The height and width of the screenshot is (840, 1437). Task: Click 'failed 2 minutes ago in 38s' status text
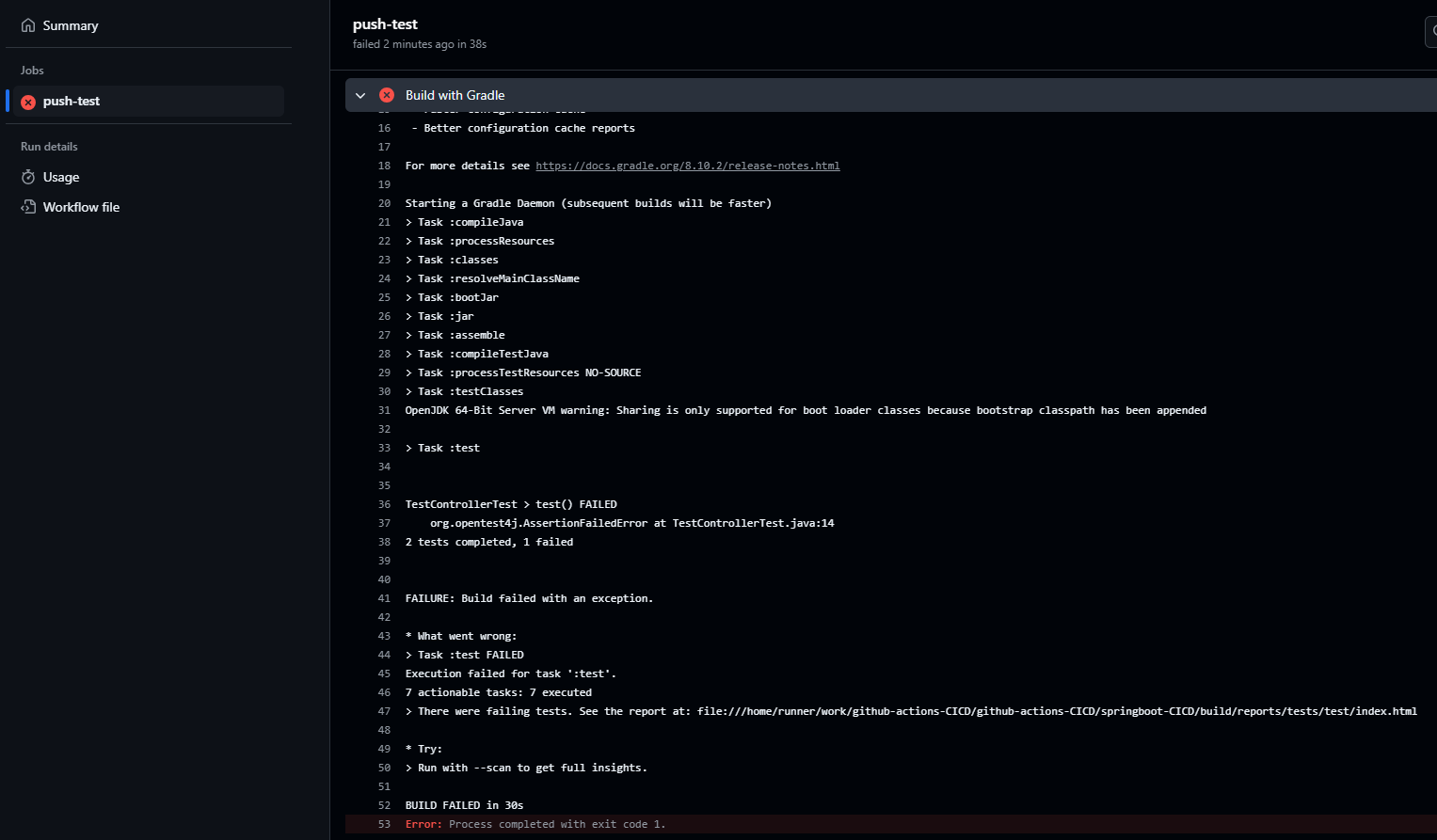pos(420,44)
